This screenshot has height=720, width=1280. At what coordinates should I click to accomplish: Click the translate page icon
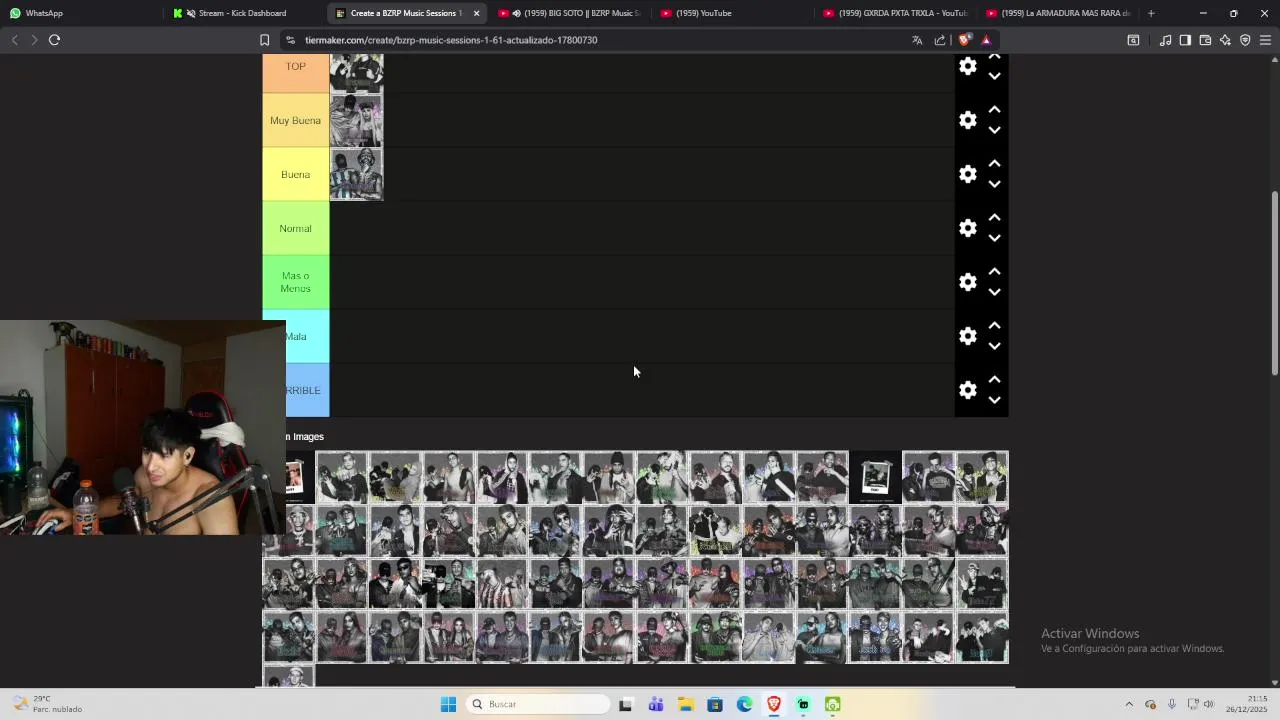(x=917, y=40)
